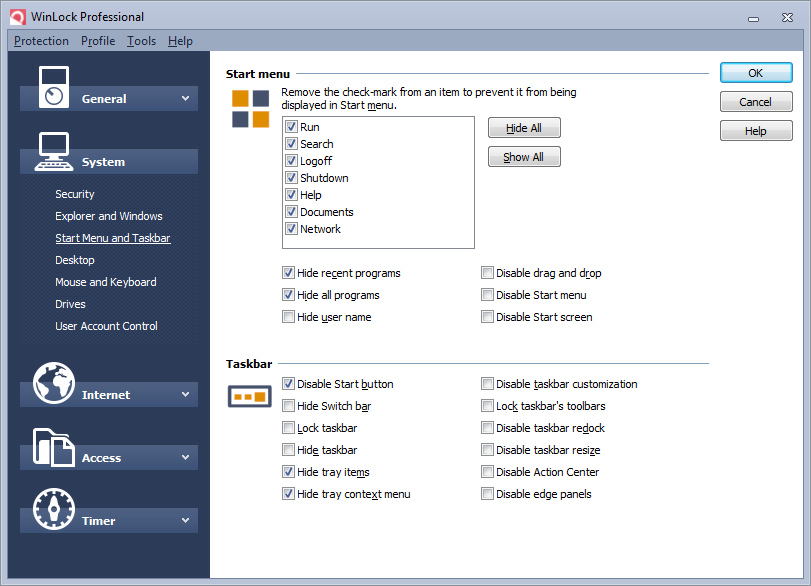Open the Protection menu
Viewport: 811px width, 586px height.
click(x=41, y=41)
